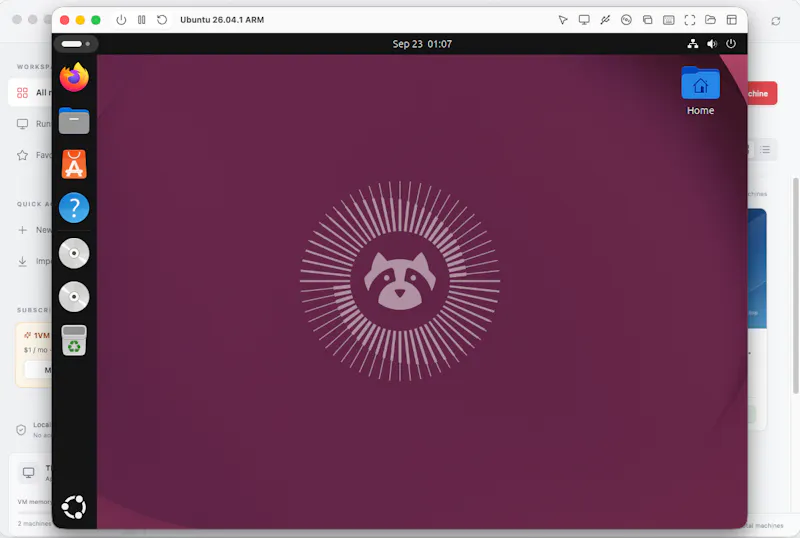Select All machines in background sidebar
Screen dimensions: 800x538
coord(31,93)
